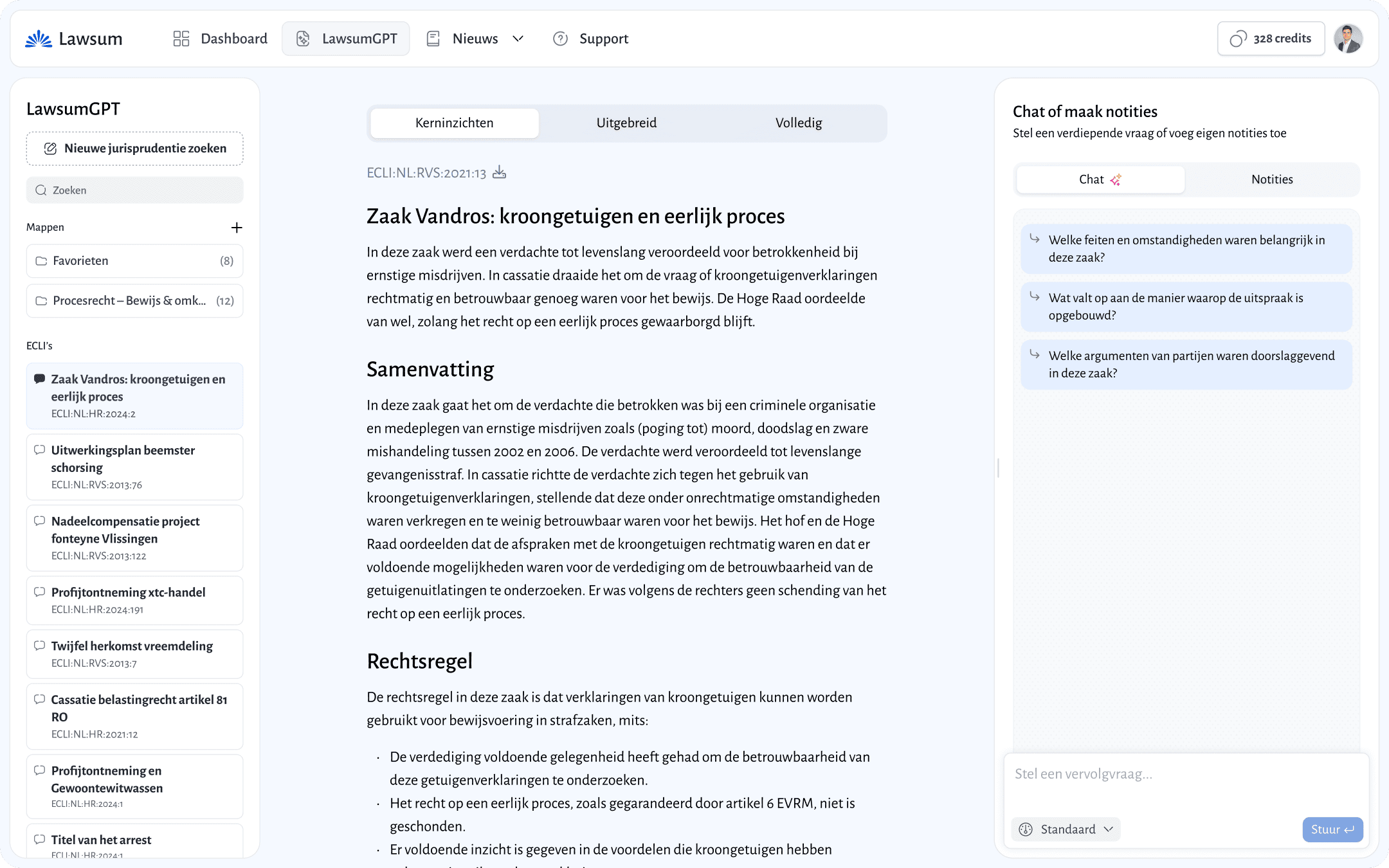Click the credits counter icon
The height and width of the screenshot is (868, 1389).
point(1238,39)
